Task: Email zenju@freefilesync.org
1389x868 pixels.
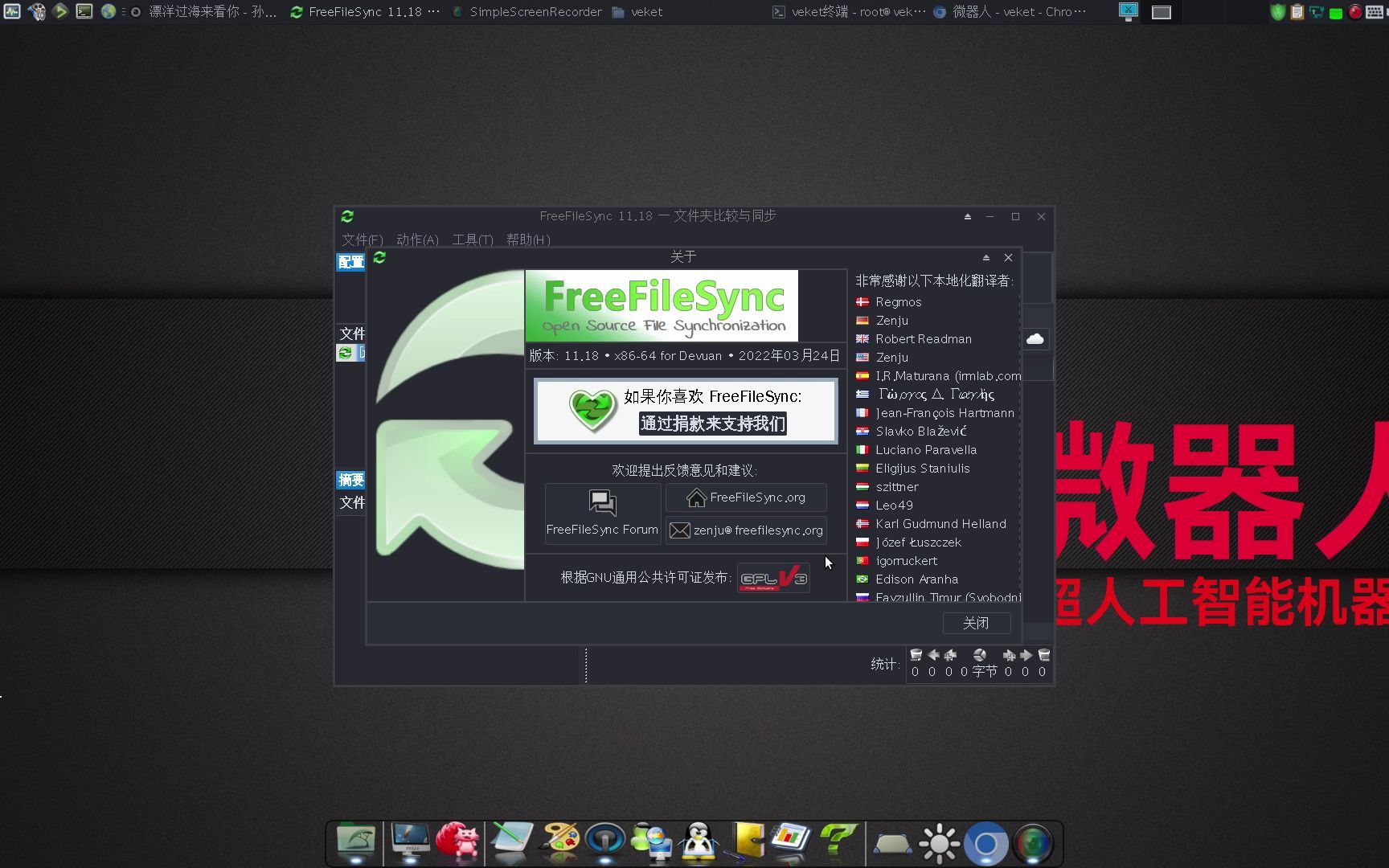Action: (x=746, y=530)
